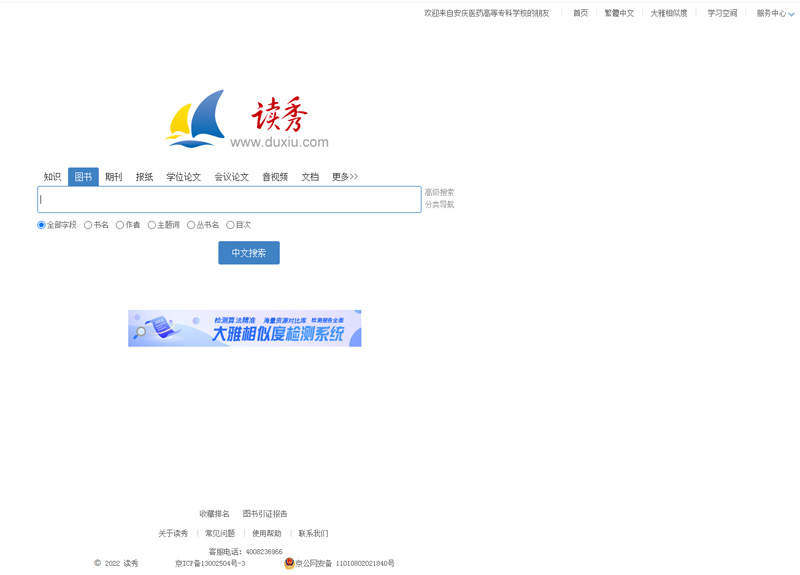Select the 书名 radio option
Image resolution: width=800 pixels, height=575 pixels.
coord(88,225)
